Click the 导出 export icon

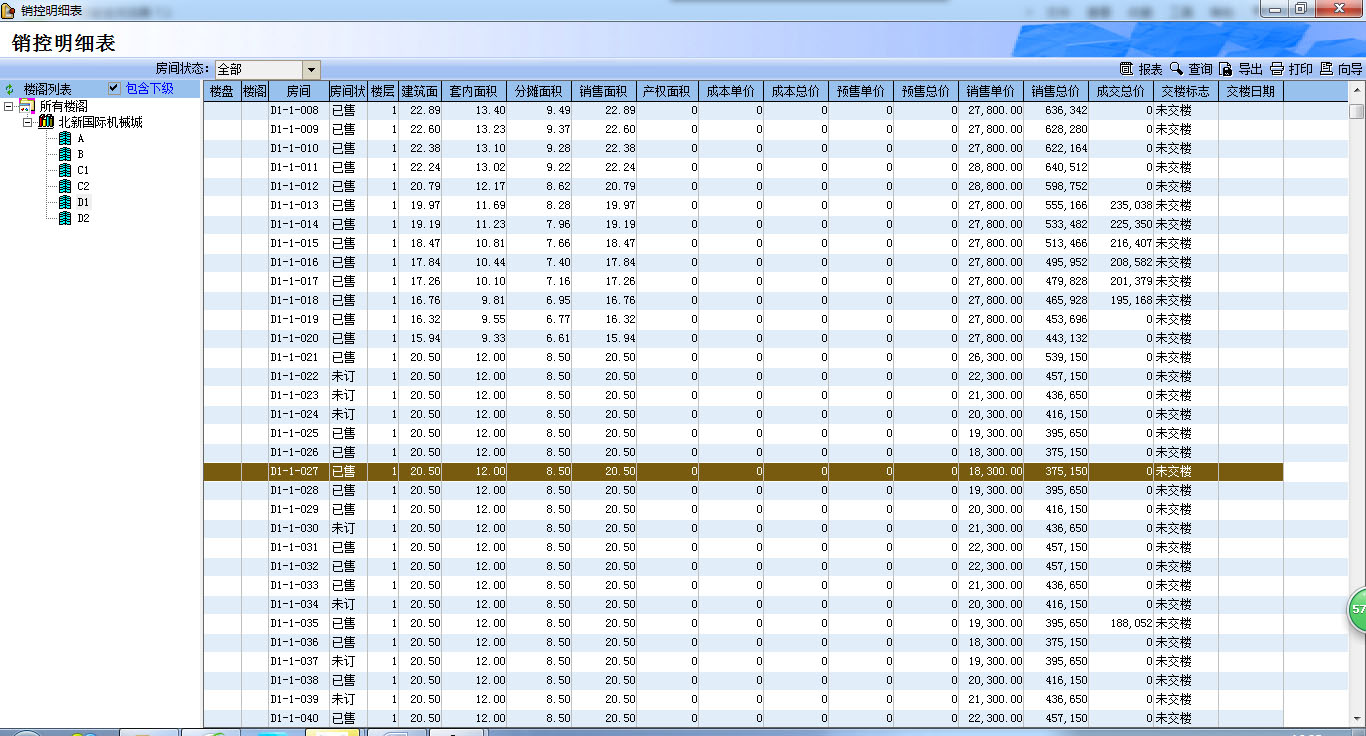1226,69
